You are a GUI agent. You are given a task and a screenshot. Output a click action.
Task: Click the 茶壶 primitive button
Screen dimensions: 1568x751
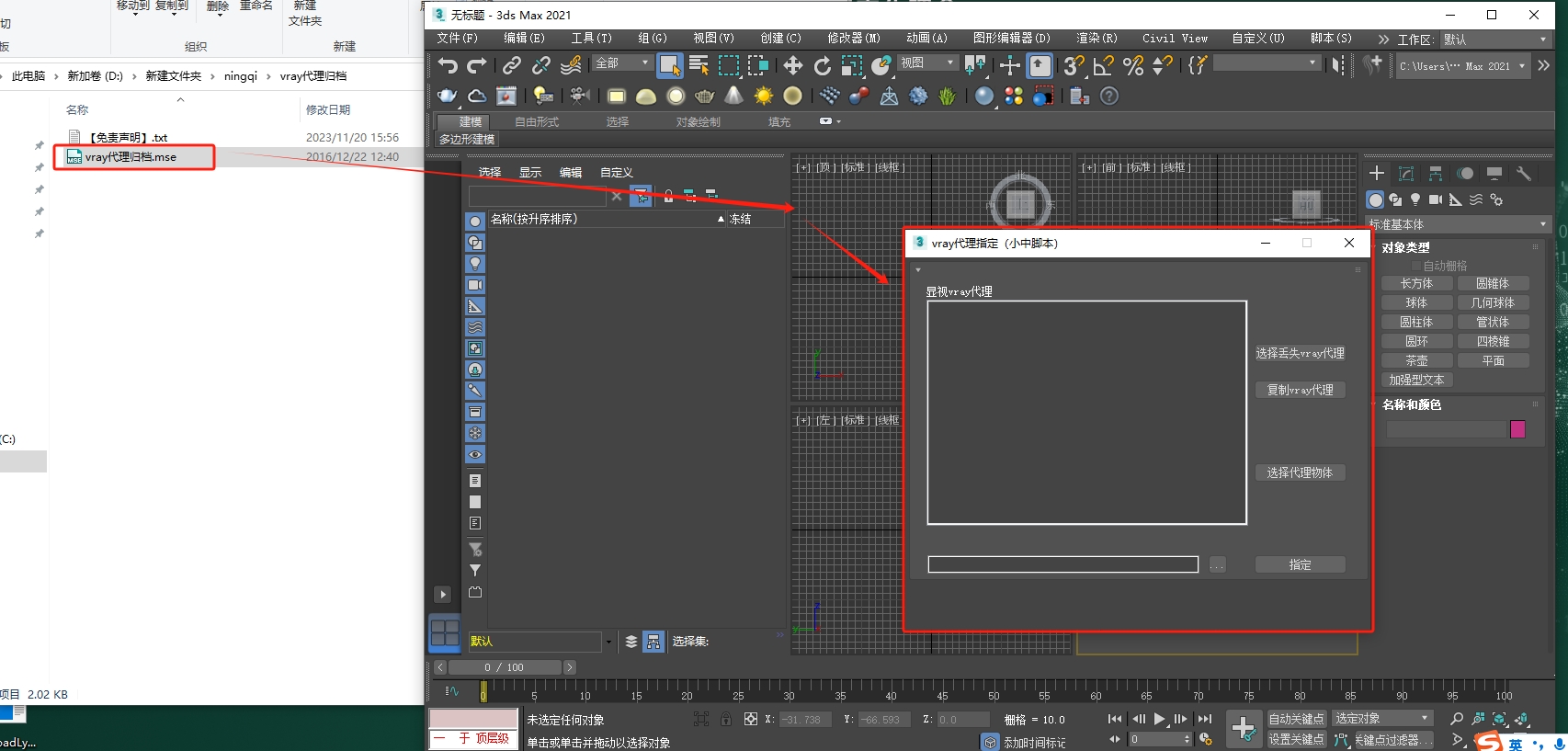1416,360
